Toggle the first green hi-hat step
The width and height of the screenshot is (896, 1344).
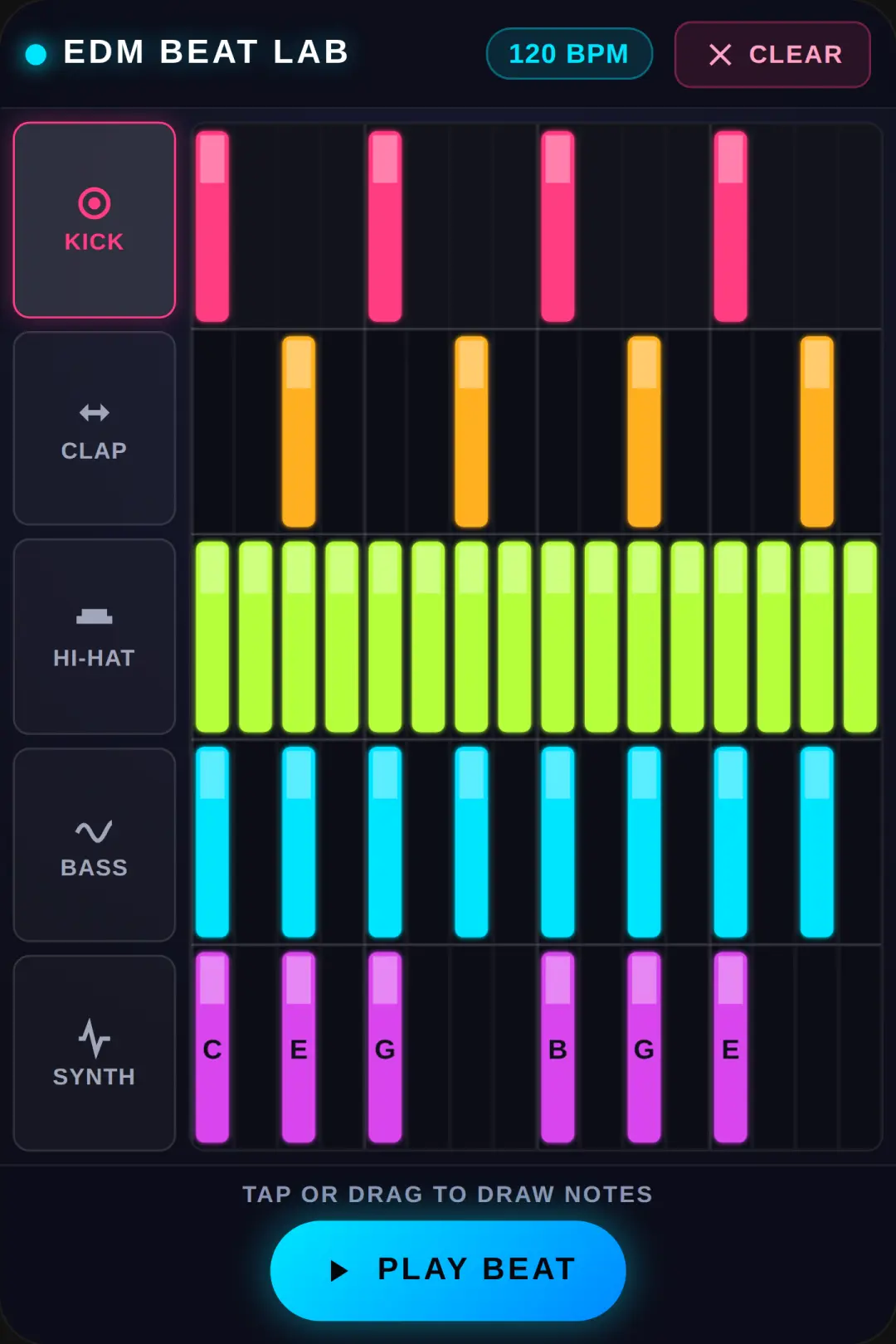[x=212, y=637]
